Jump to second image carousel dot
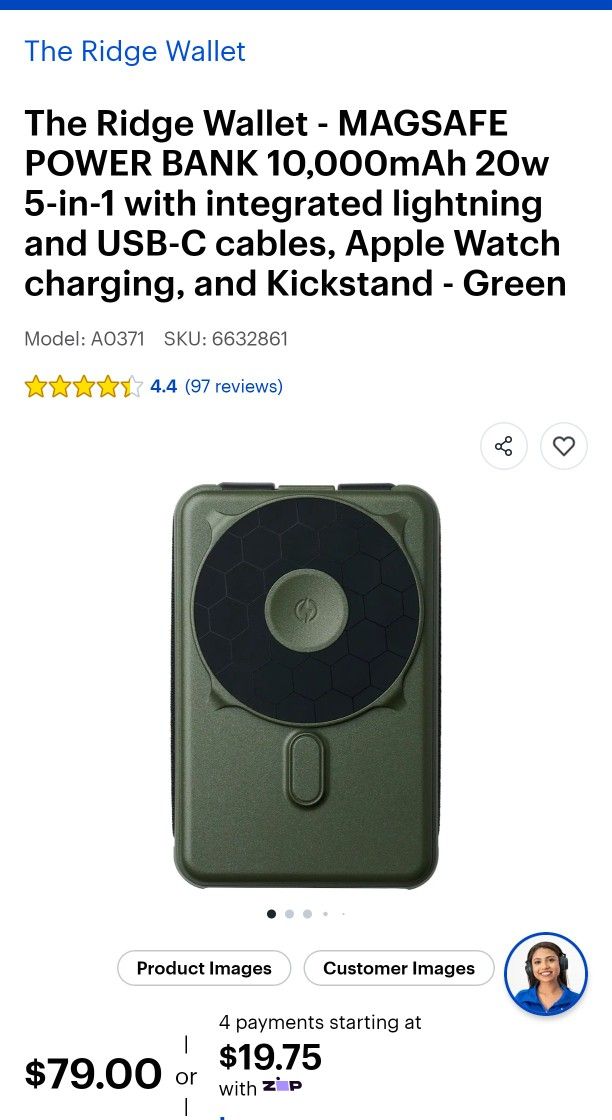 tap(289, 914)
